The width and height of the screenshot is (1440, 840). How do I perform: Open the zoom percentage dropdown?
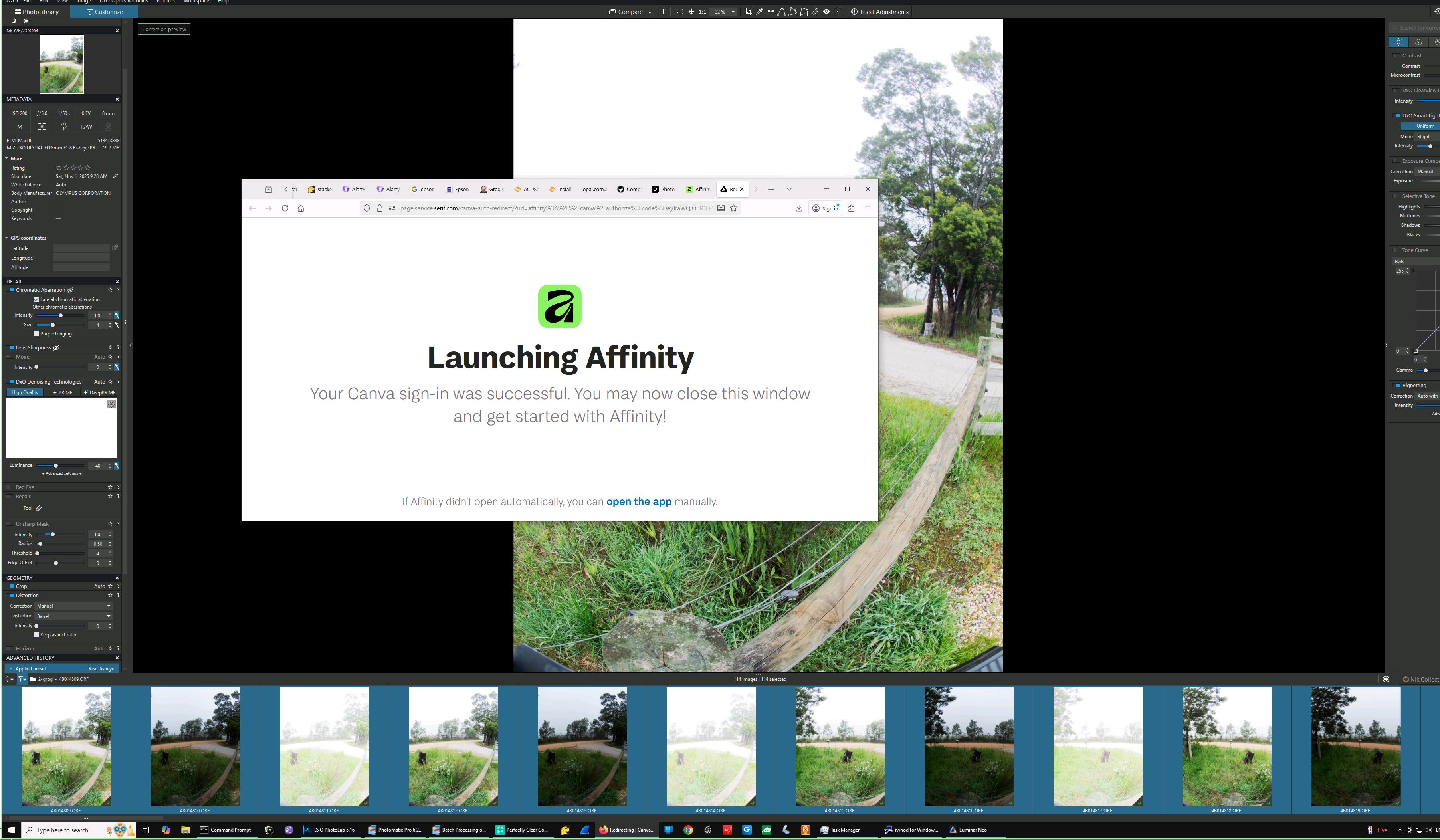click(733, 12)
